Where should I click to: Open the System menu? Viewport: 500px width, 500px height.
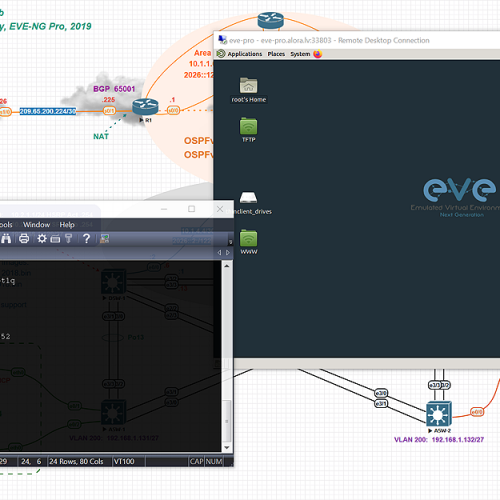coord(300,54)
